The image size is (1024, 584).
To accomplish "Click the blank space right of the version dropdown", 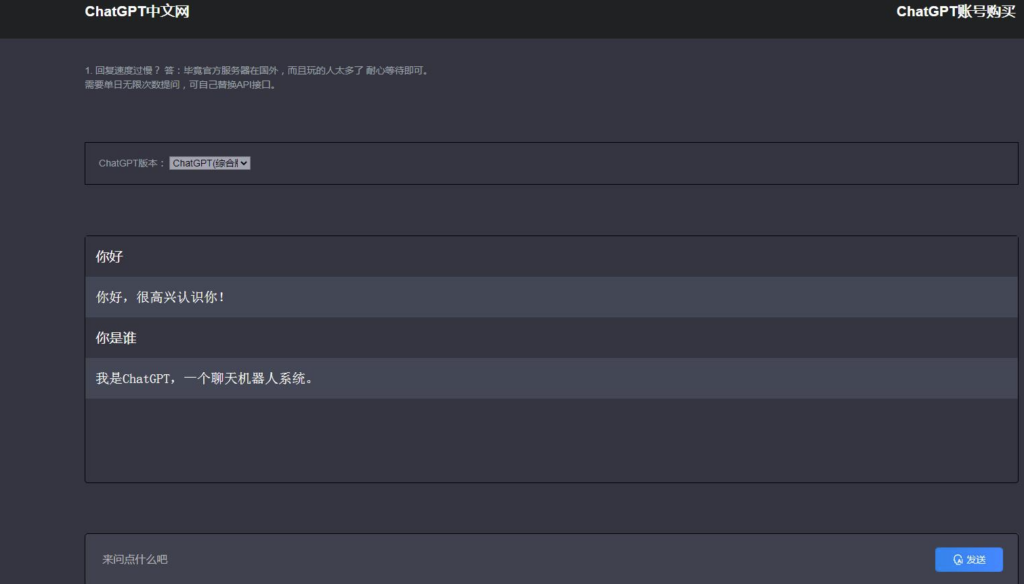I will coord(600,163).
